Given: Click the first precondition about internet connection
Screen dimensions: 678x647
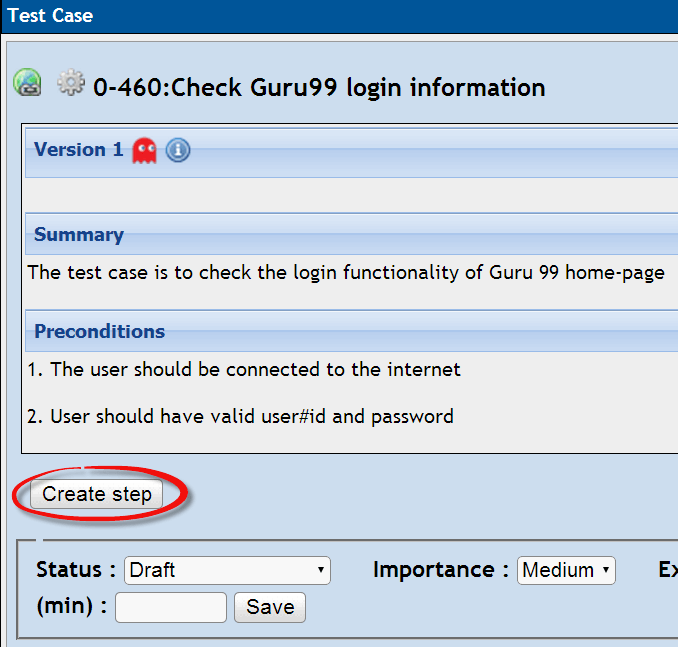Looking at the screenshot, I should click(244, 370).
